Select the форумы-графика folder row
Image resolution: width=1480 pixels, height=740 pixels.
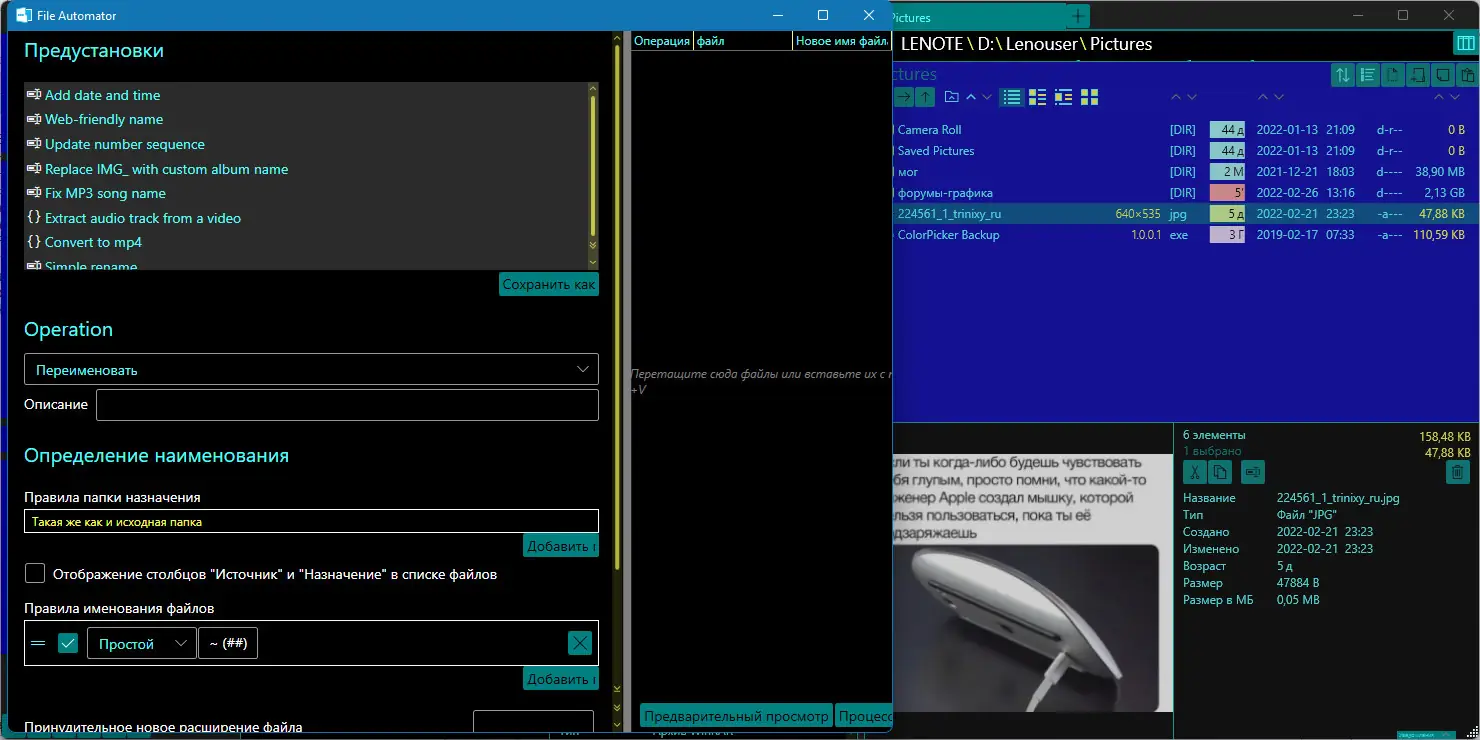(x=1185, y=193)
